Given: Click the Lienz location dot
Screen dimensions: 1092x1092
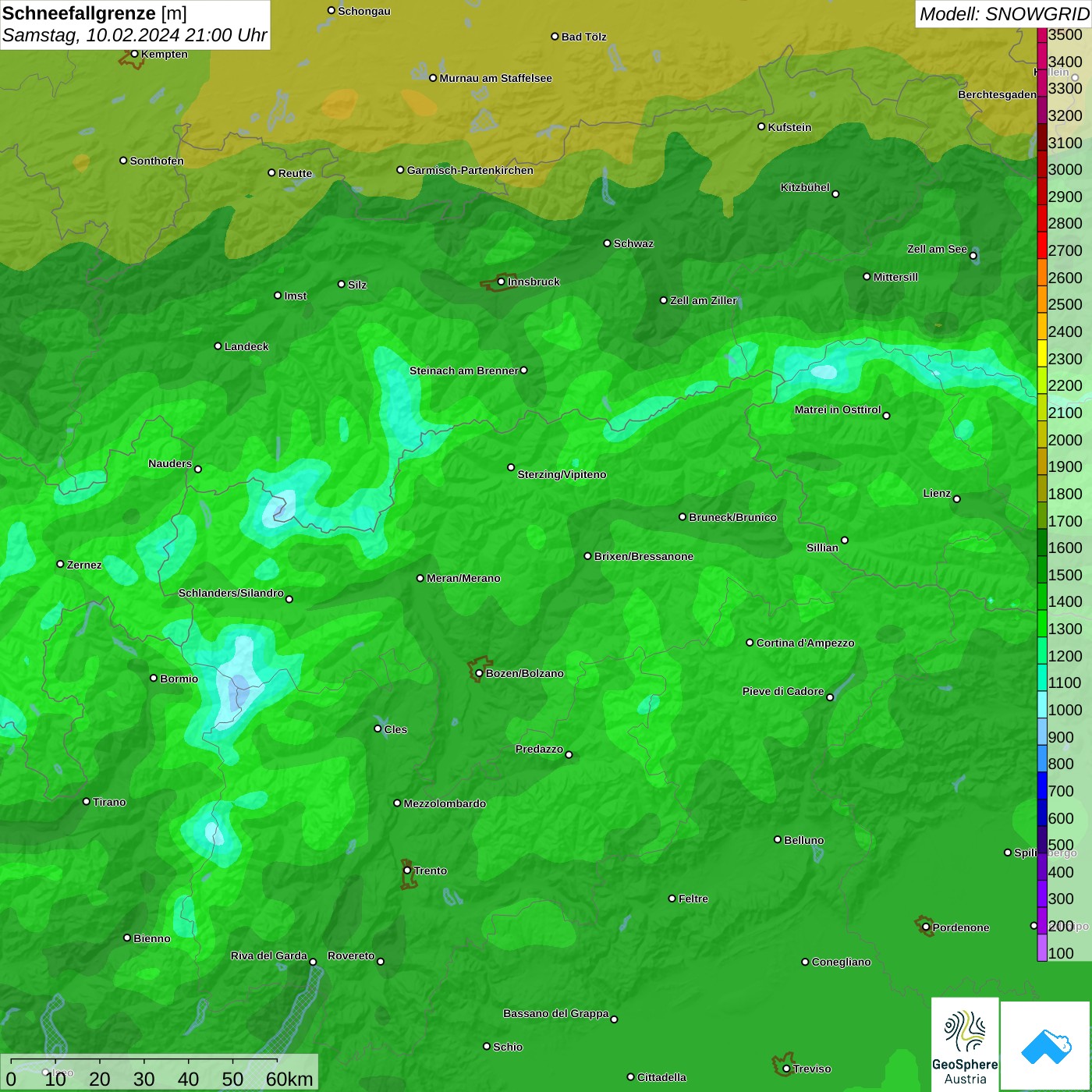Looking at the screenshot, I should (957, 499).
